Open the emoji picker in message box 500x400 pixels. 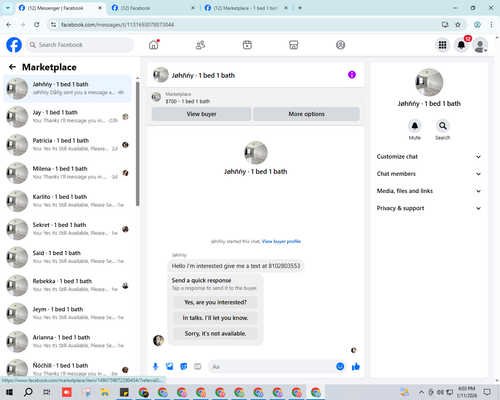click(x=340, y=367)
